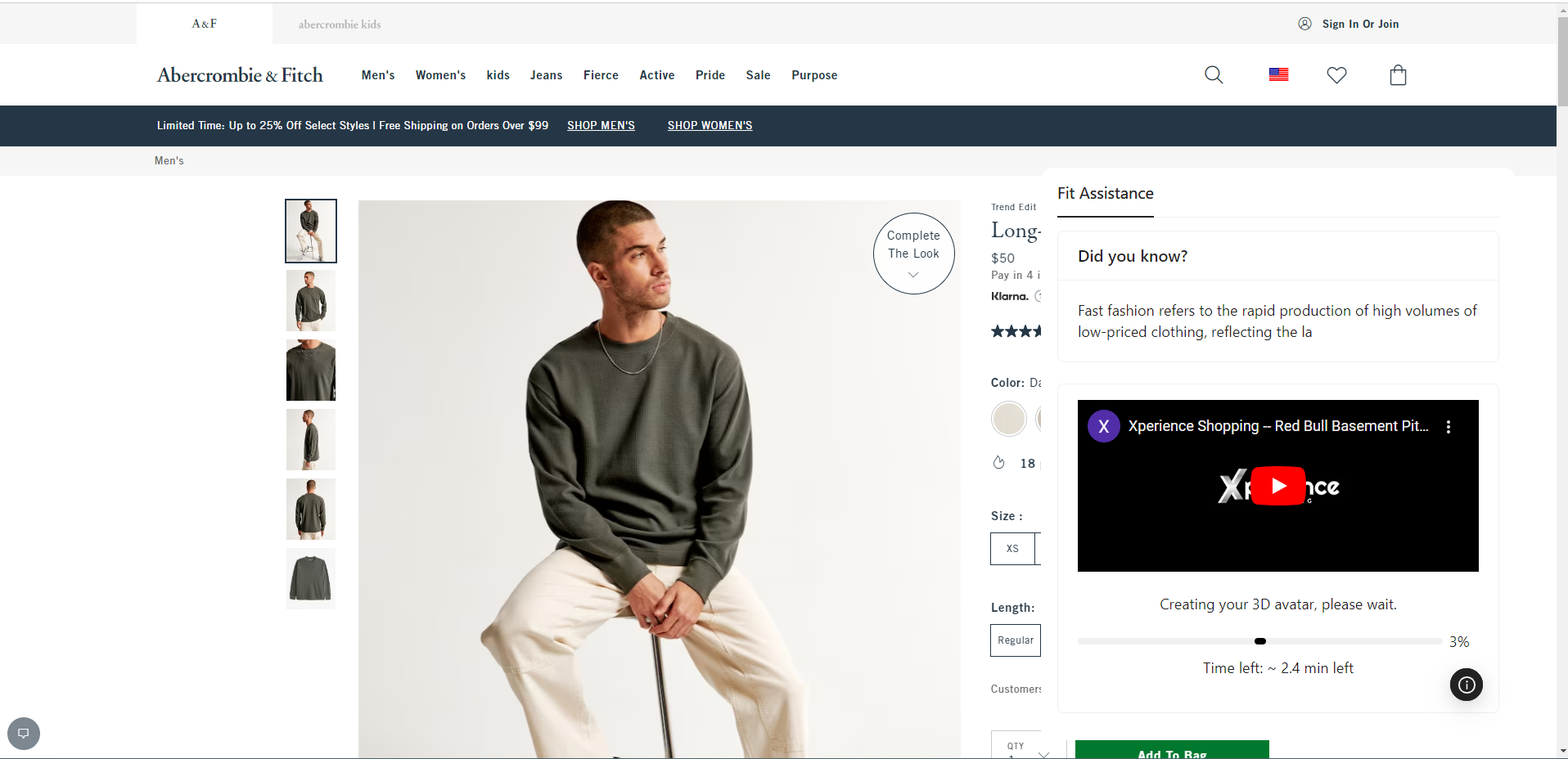Click the main product image
This screenshot has width=1568, height=759.
point(659,479)
